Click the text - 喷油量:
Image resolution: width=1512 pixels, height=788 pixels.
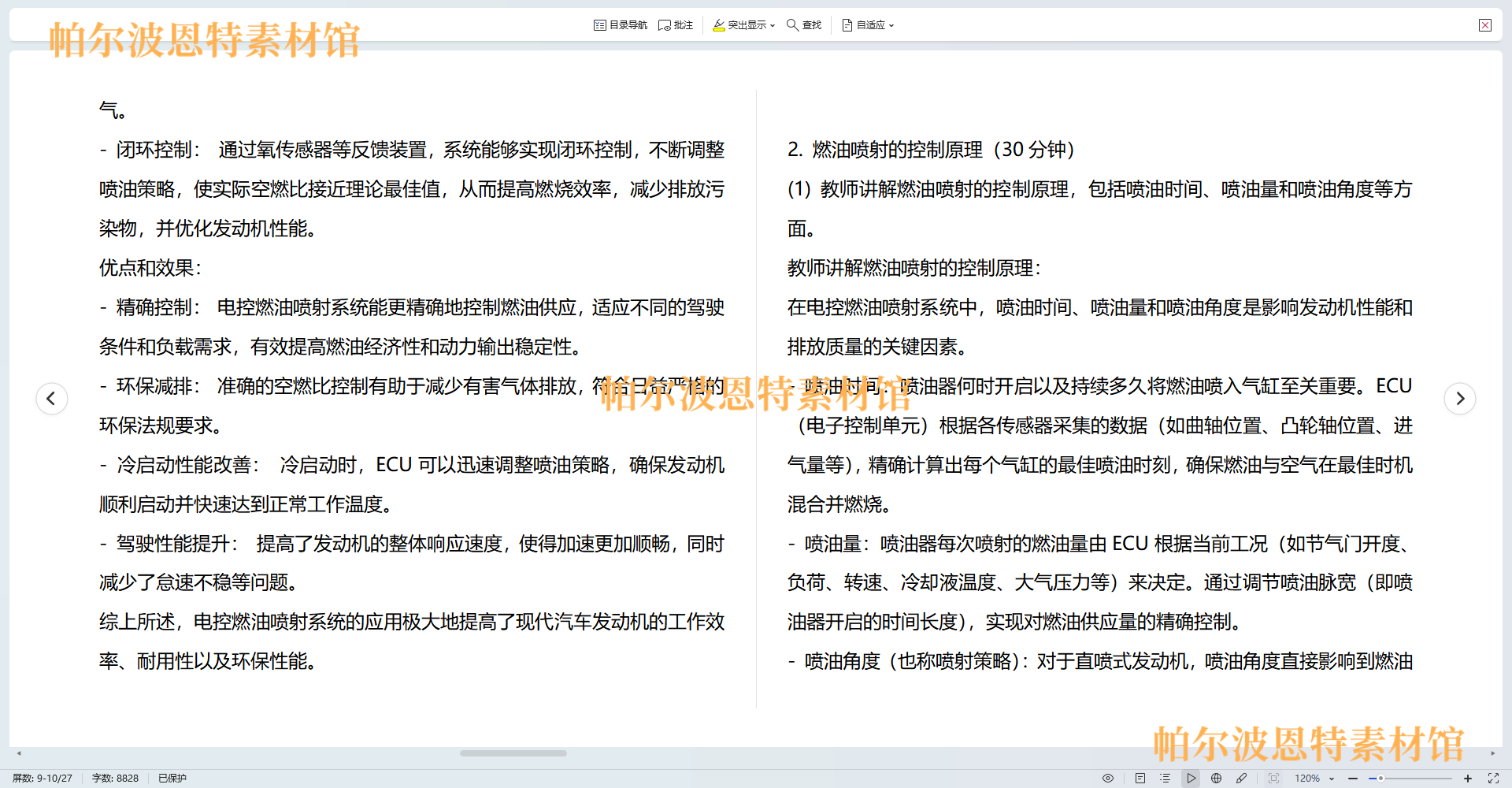pos(829,544)
